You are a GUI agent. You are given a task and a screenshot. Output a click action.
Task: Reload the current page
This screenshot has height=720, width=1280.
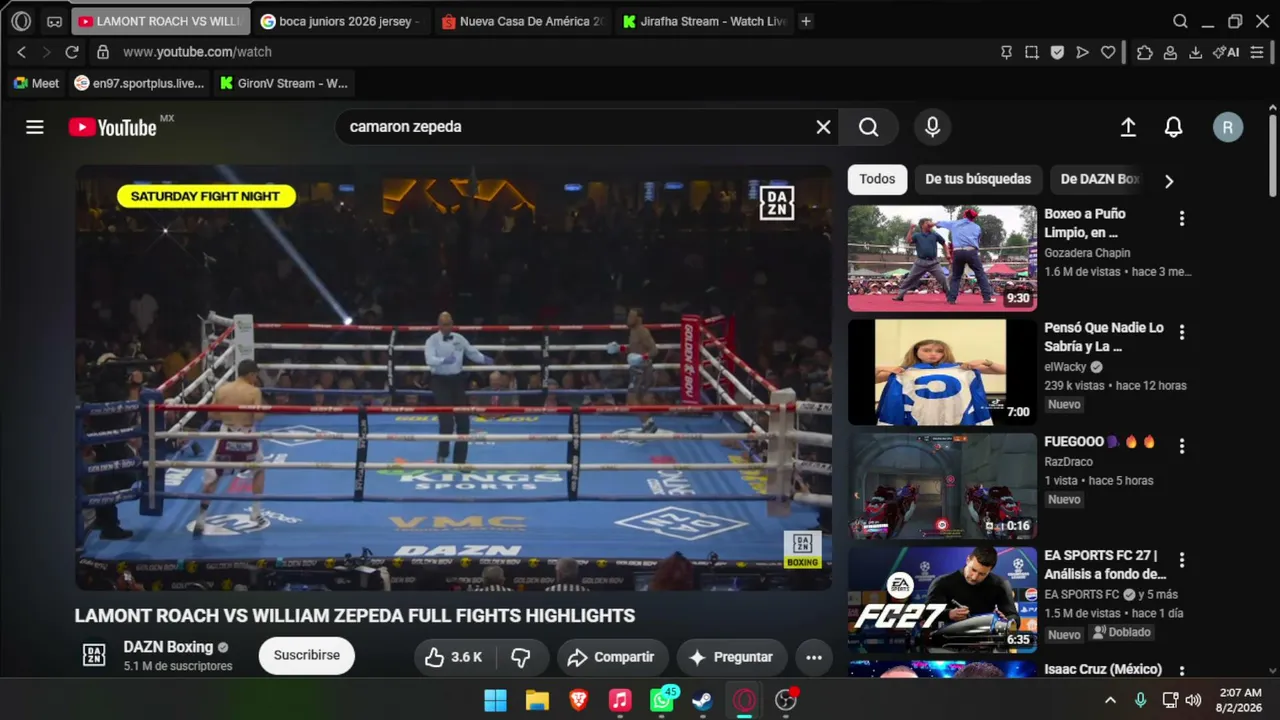click(x=72, y=52)
